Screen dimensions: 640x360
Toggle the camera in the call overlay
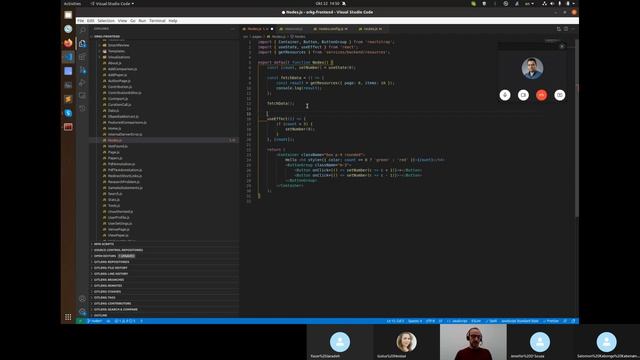523,95
